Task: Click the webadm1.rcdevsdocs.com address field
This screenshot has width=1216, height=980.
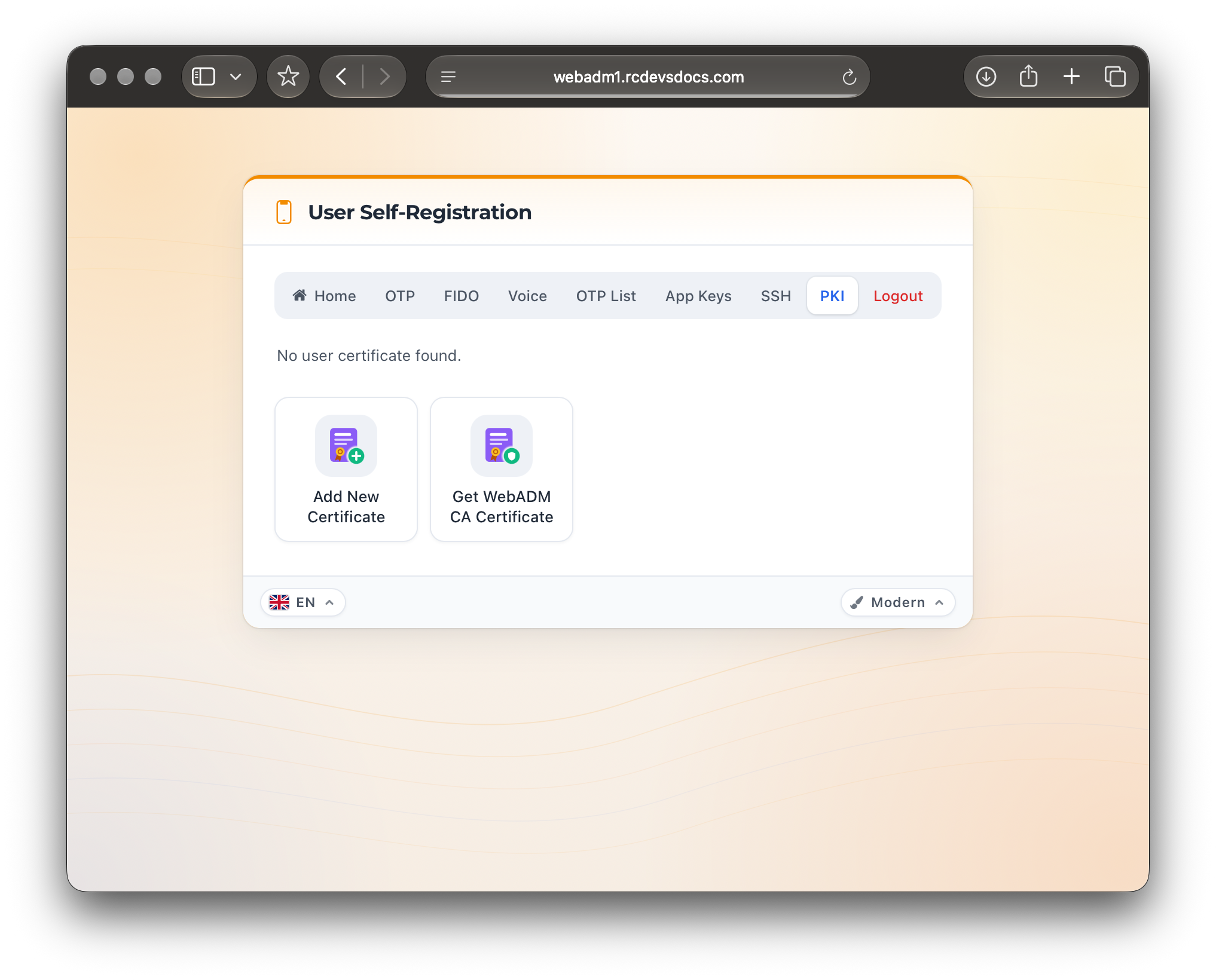Action: pos(648,76)
